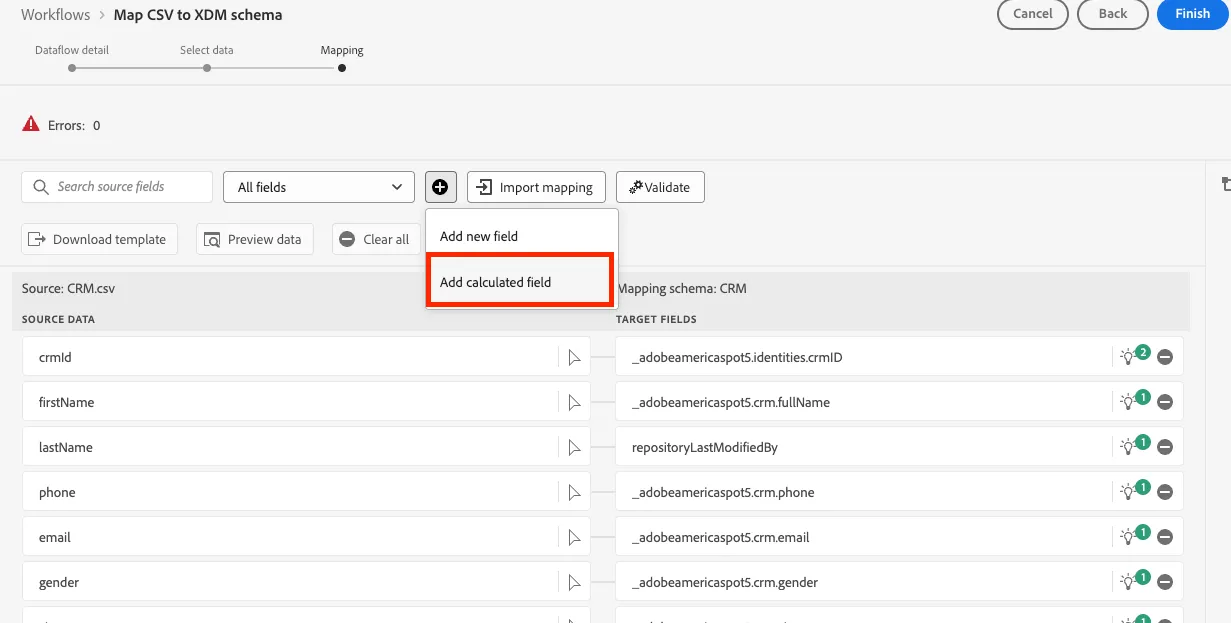This screenshot has width=1231, height=623.
Task: Go Back to previous step
Action: [1113, 14]
